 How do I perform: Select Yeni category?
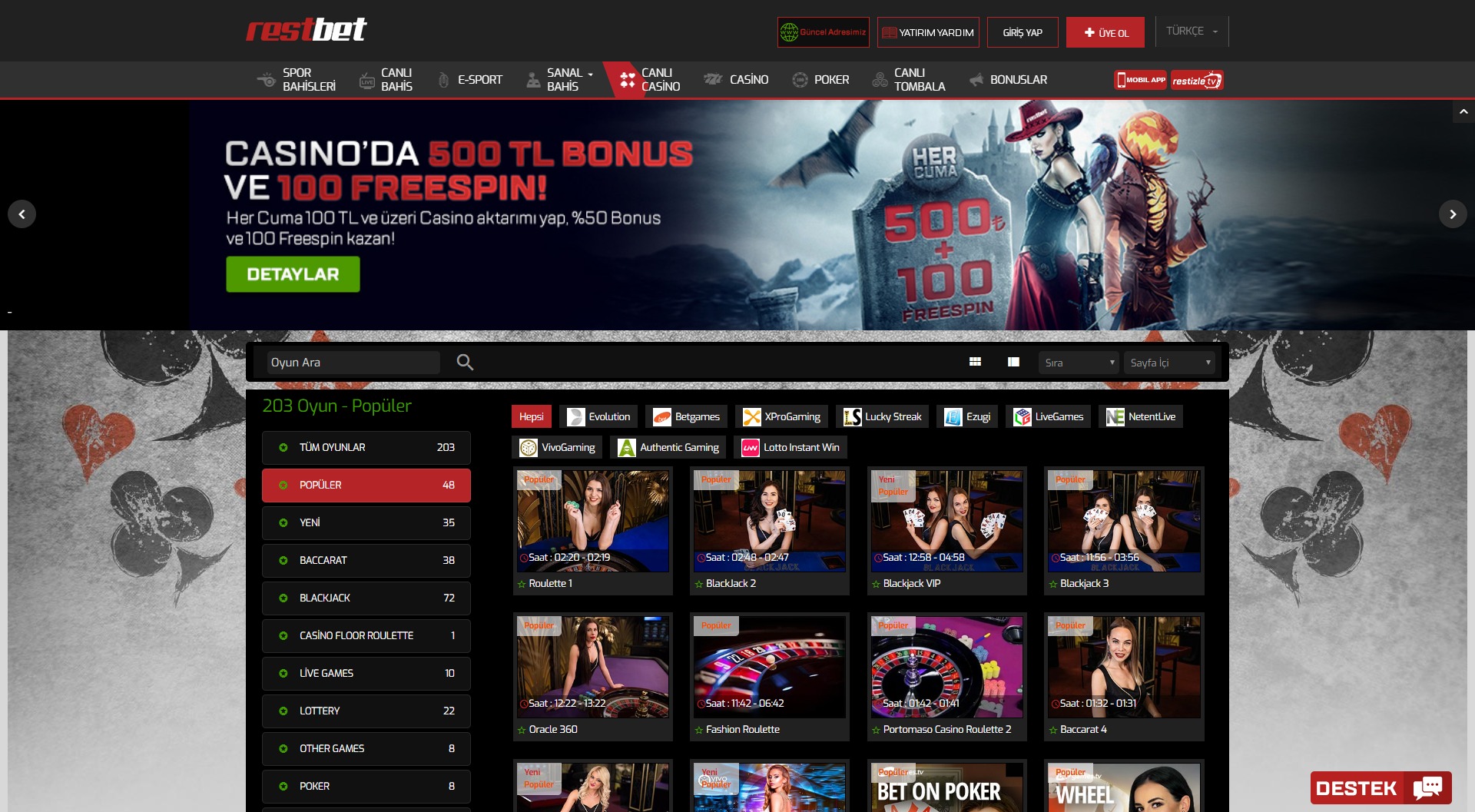tap(366, 523)
